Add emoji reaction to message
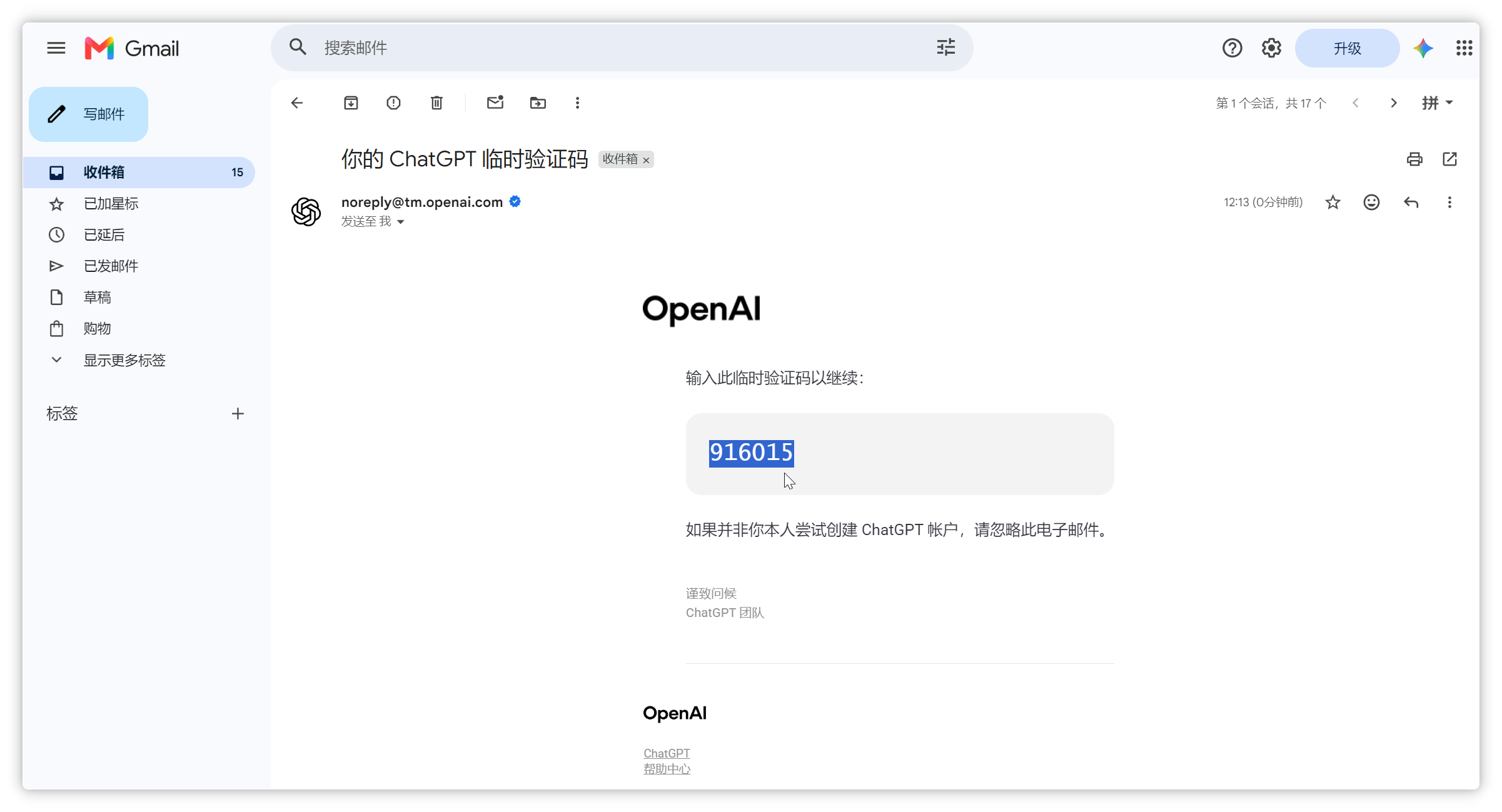Image resolution: width=1502 pixels, height=812 pixels. click(1371, 203)
